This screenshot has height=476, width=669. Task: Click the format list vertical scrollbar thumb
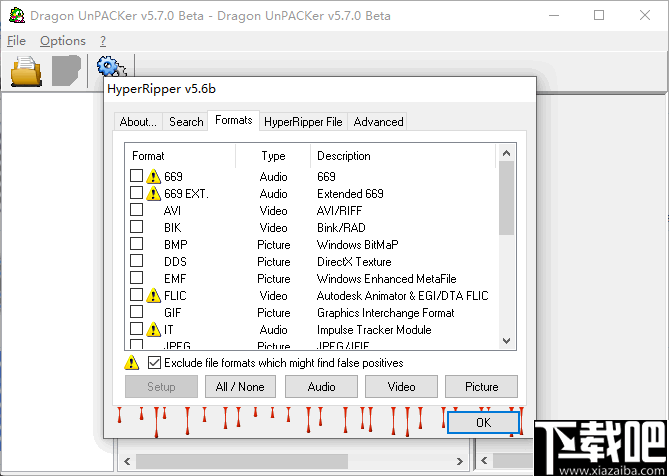click(506, 197)
